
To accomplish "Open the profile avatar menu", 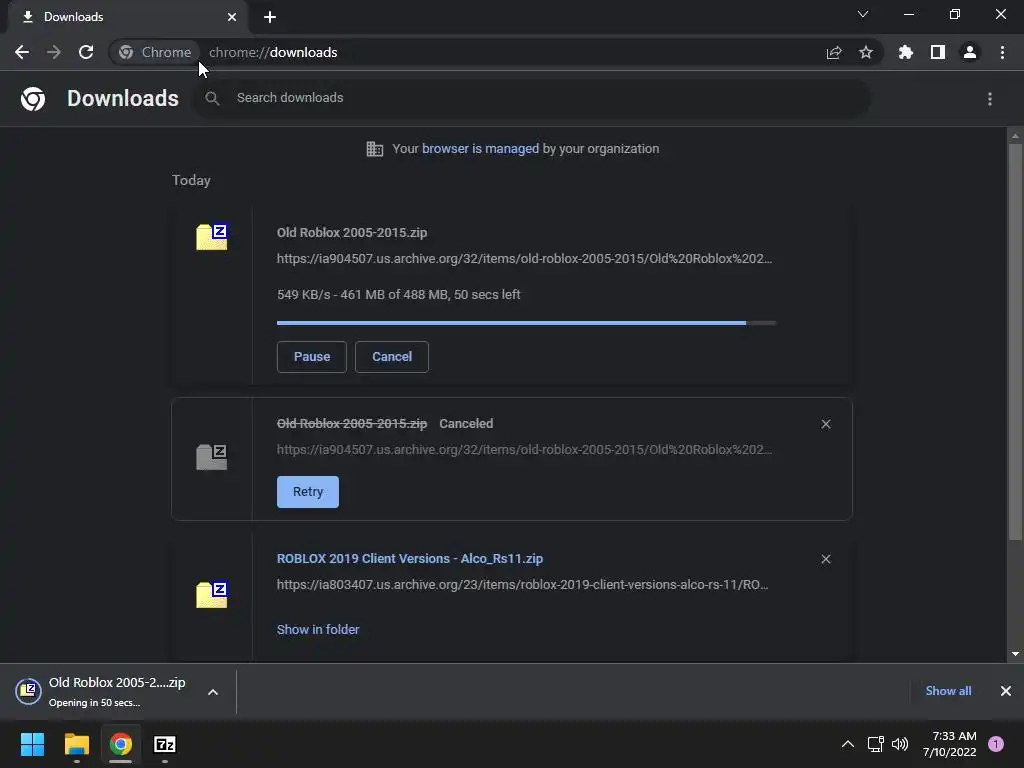I will 970,52.
